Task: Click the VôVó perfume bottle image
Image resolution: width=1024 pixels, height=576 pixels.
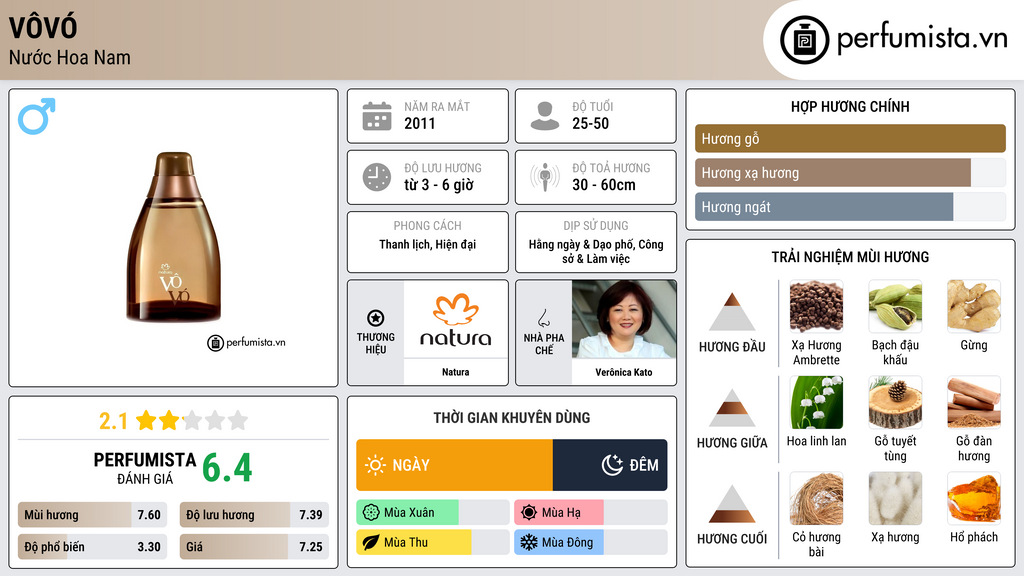Action: [x=174, y=237]
